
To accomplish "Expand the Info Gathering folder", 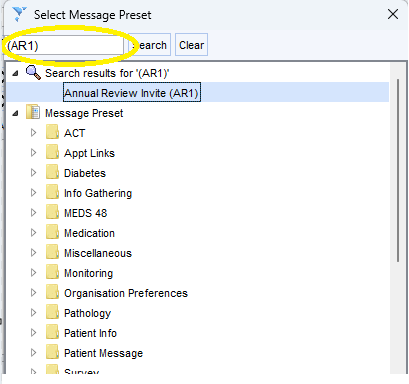I will 33,193.
